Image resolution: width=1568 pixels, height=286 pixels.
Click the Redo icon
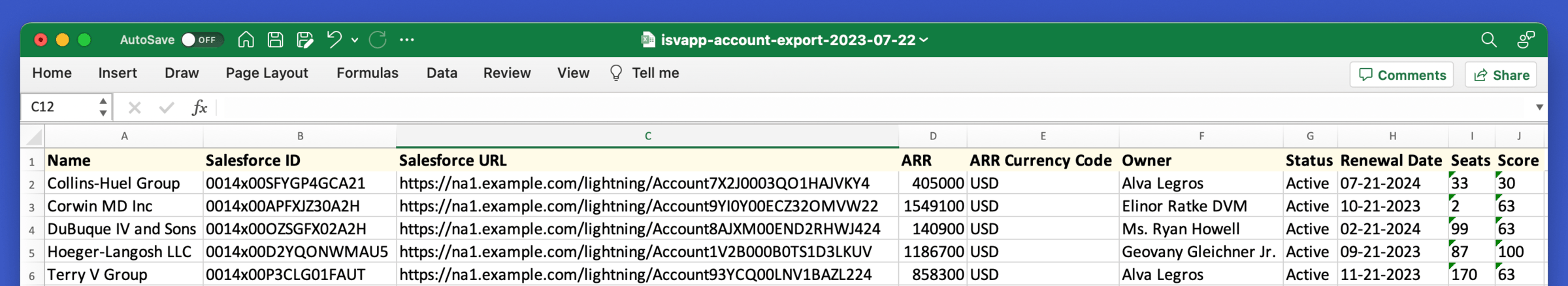tap(378, 40)
